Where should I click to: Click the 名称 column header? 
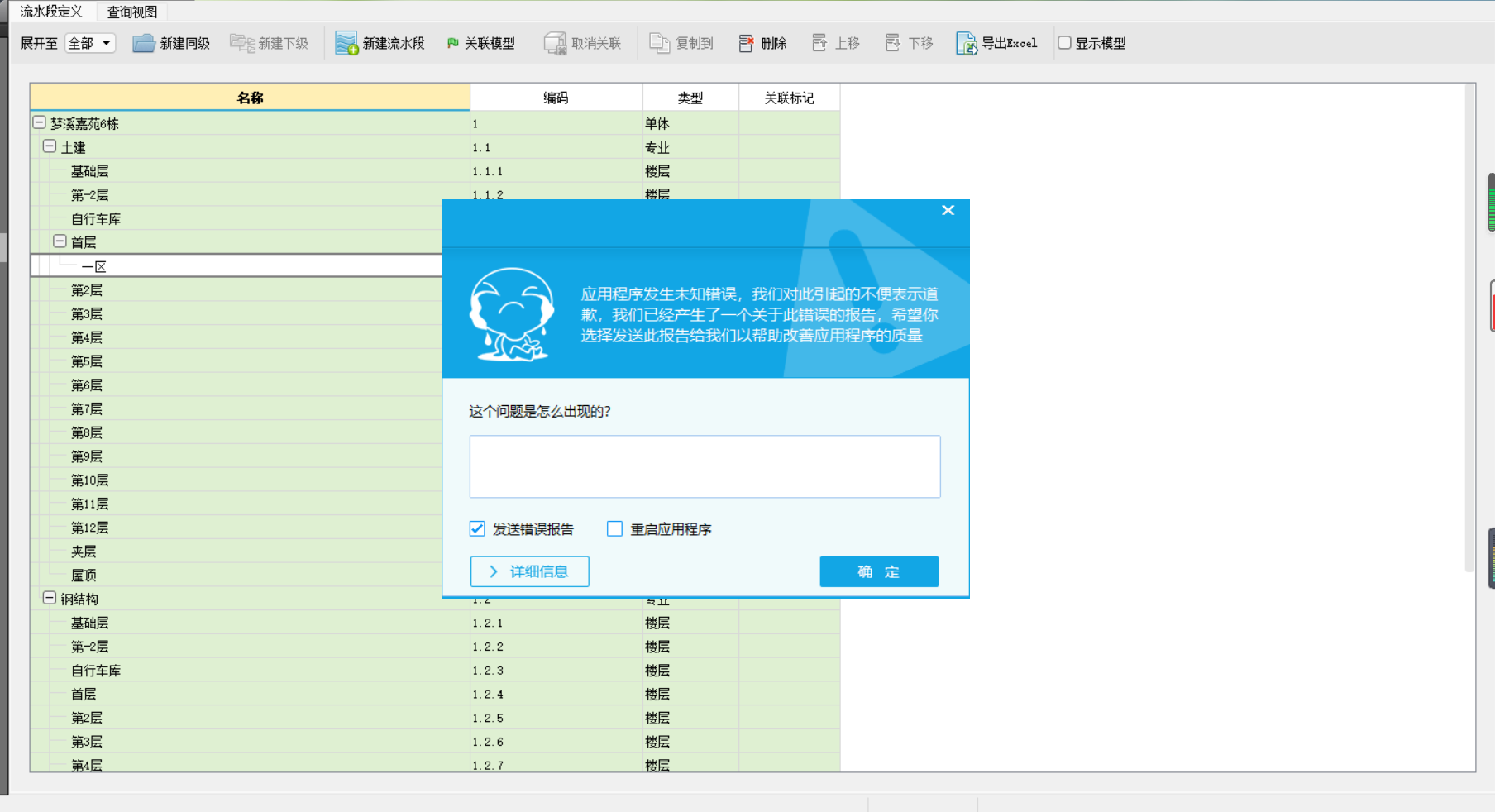click(250, 98)
